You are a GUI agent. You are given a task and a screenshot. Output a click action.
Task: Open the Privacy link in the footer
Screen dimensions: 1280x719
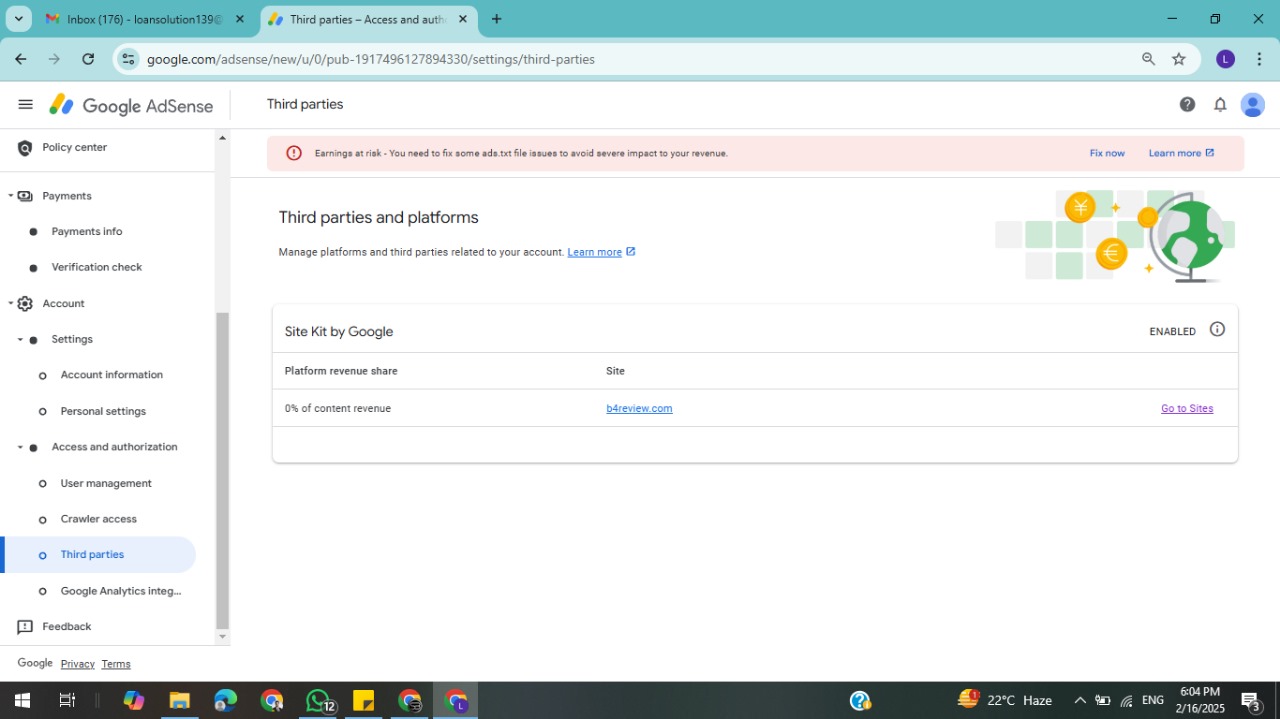coord(77,664)
